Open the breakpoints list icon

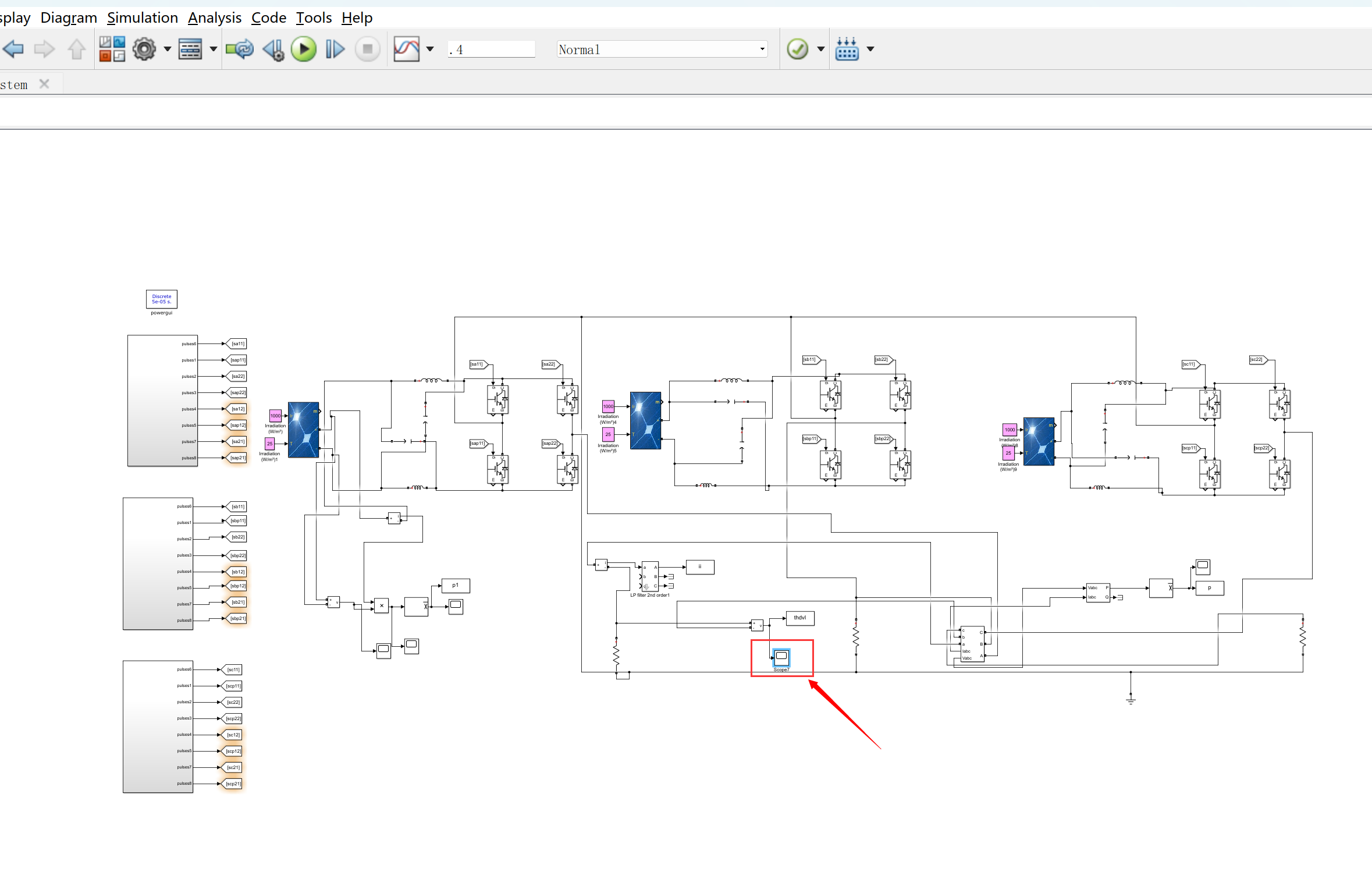(x=848, y=49)
